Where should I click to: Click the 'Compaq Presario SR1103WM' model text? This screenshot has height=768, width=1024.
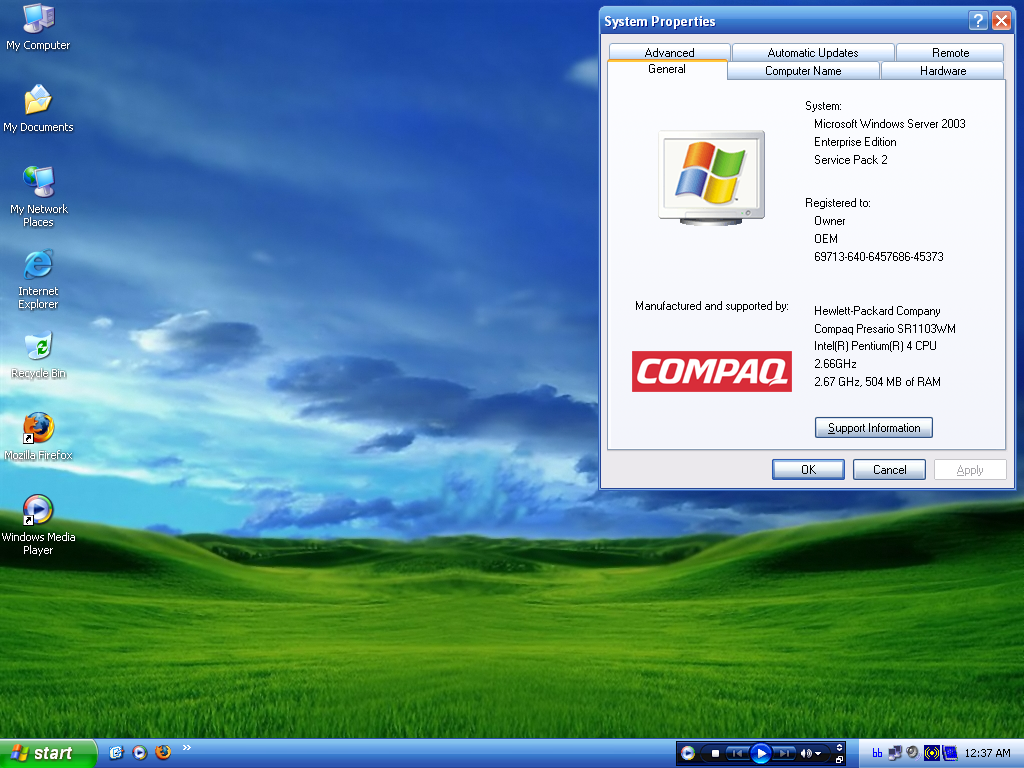[x=884, y=328]
